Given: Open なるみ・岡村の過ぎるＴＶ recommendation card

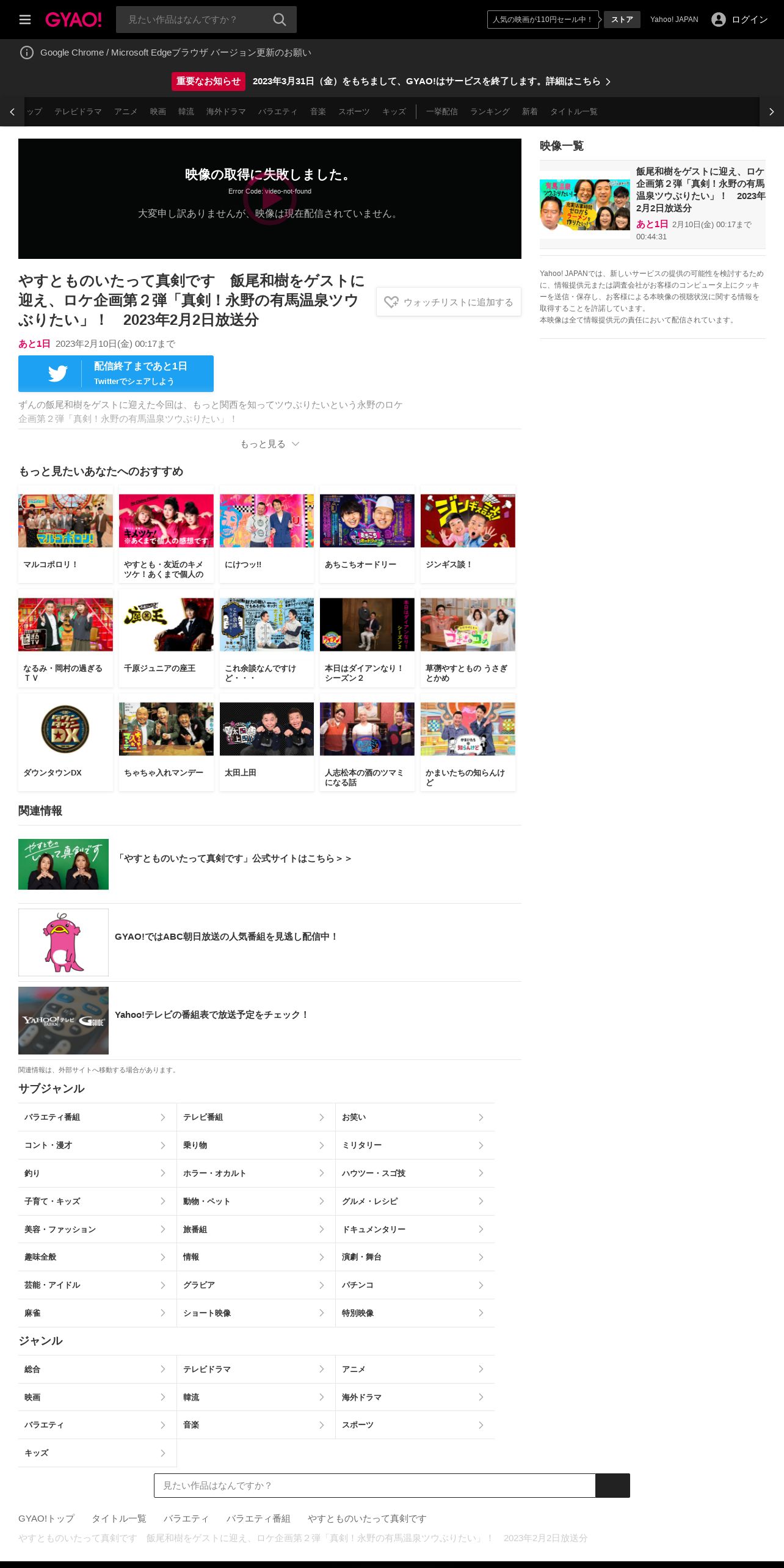Looking at the screenshot, I should tap(65, 639).
